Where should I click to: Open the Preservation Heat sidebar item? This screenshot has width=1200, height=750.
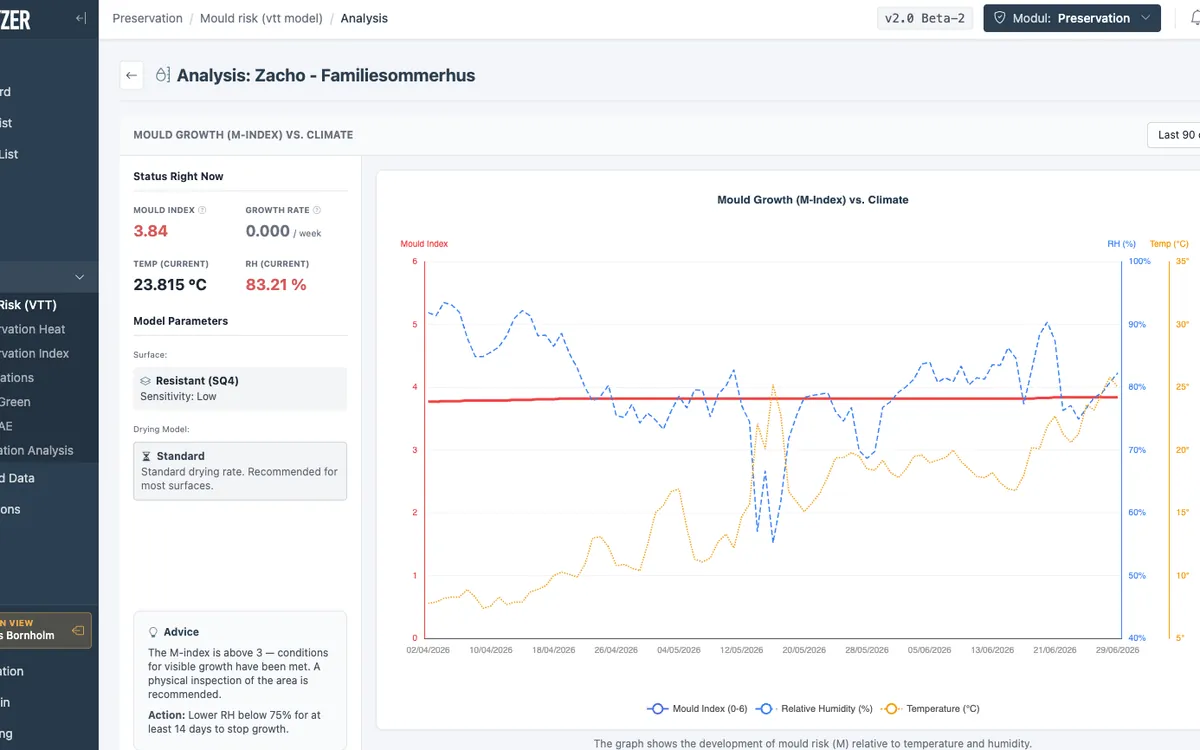click(33, 329)
